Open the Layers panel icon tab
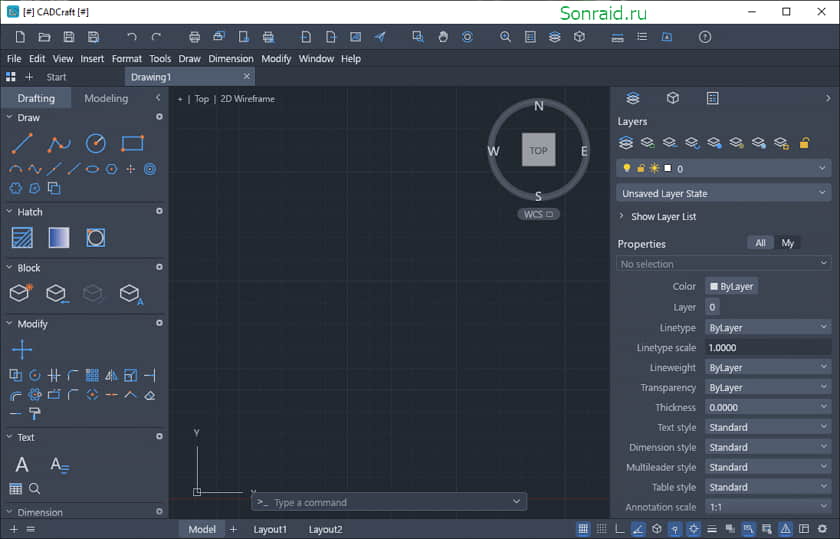The height and width of the screenshot is (539, 840). pyautogui.click(x=633, y=98)
